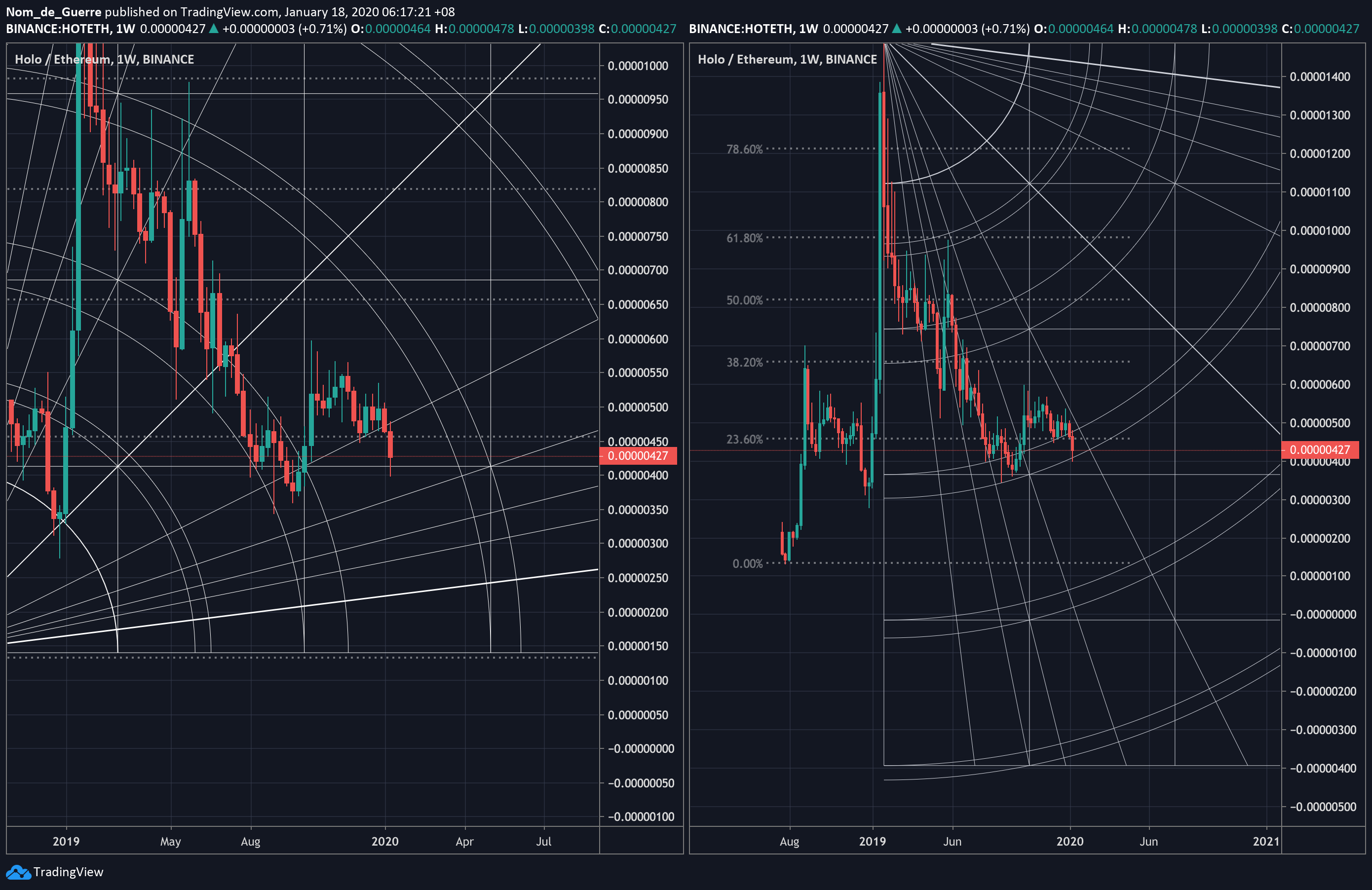The width and height of the screenshot is (1372, 890).
Task: Click the green up-triangle in left chart header
Action: [x=213, y=29]
